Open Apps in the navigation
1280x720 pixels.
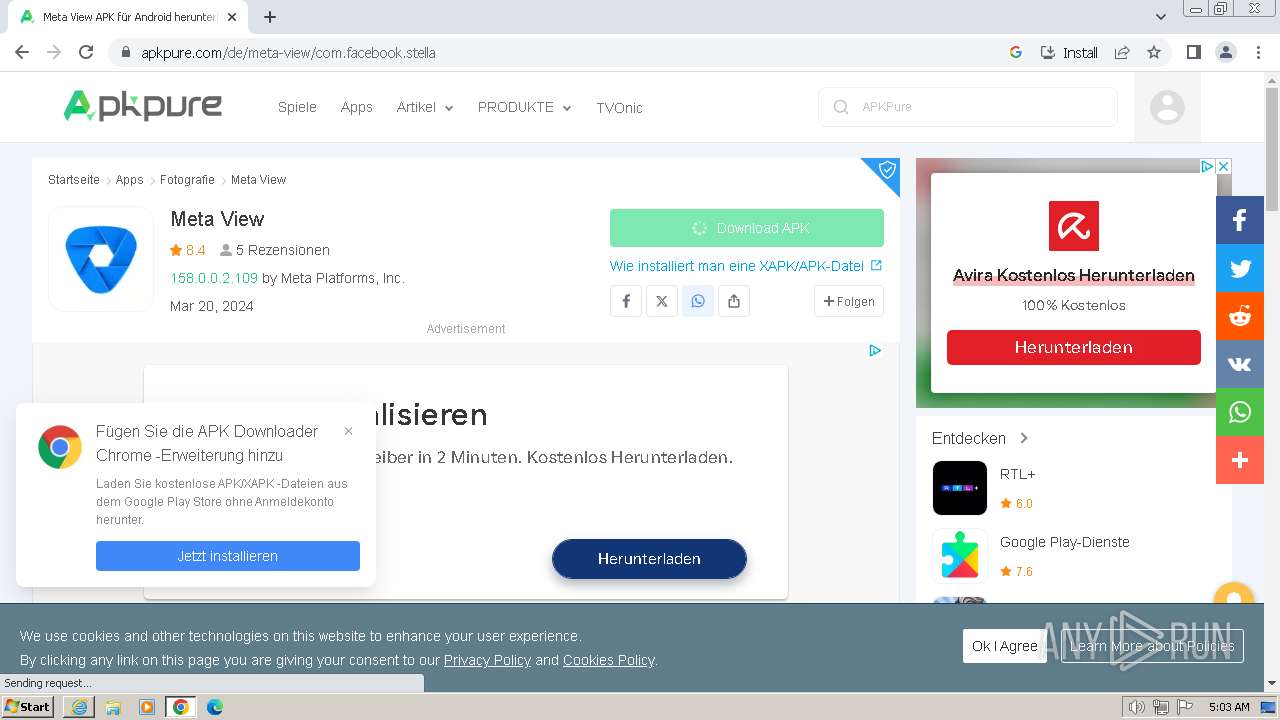point(356,107)
